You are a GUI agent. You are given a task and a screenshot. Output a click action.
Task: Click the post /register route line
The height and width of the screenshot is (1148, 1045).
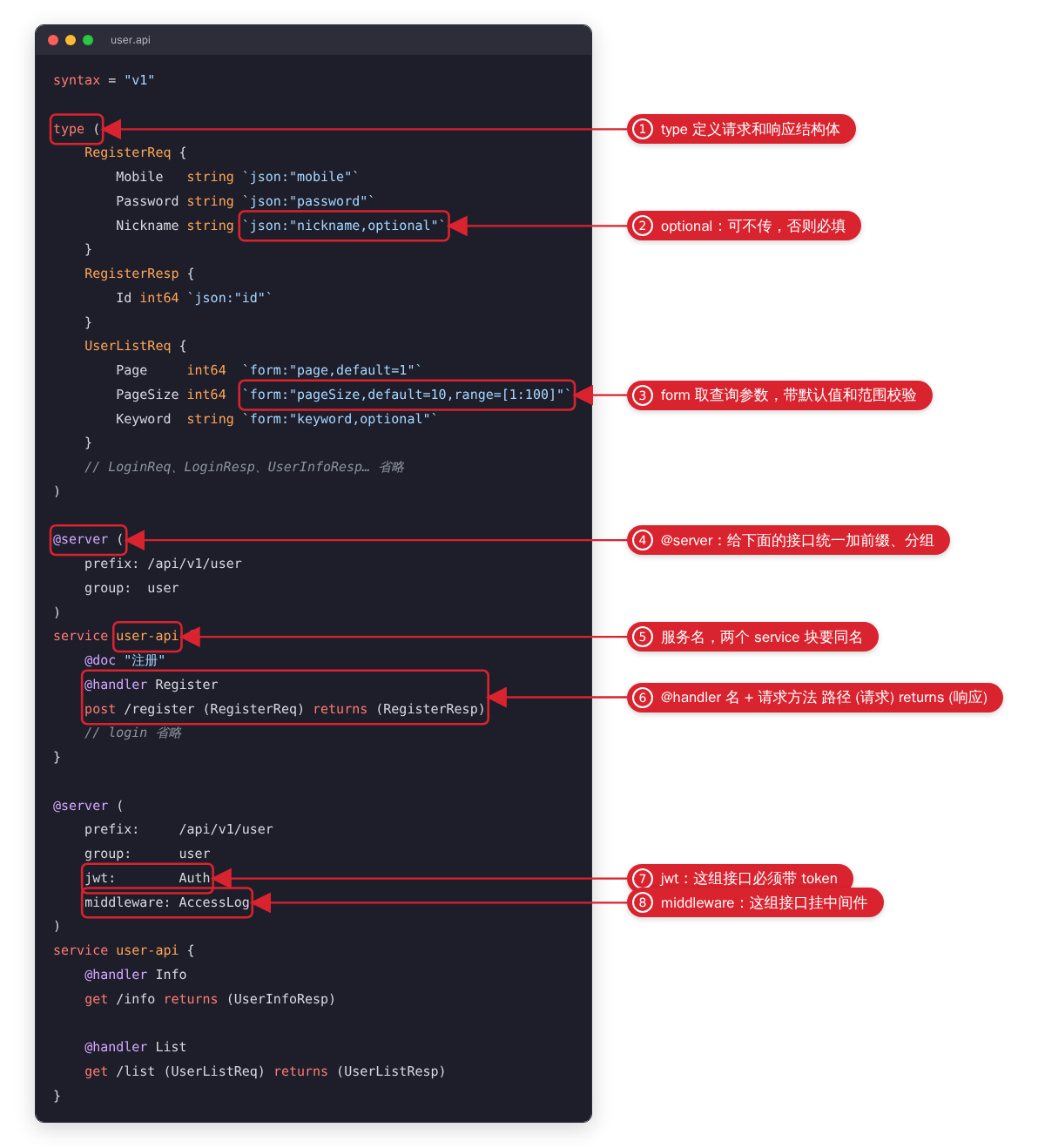click(x=285, y=709)
